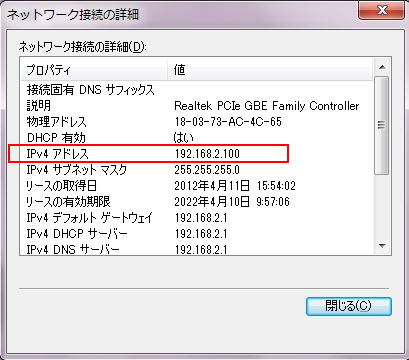Select the リースの取得日 row label
This screenshot has height=360, width=409.
point(62,186)
